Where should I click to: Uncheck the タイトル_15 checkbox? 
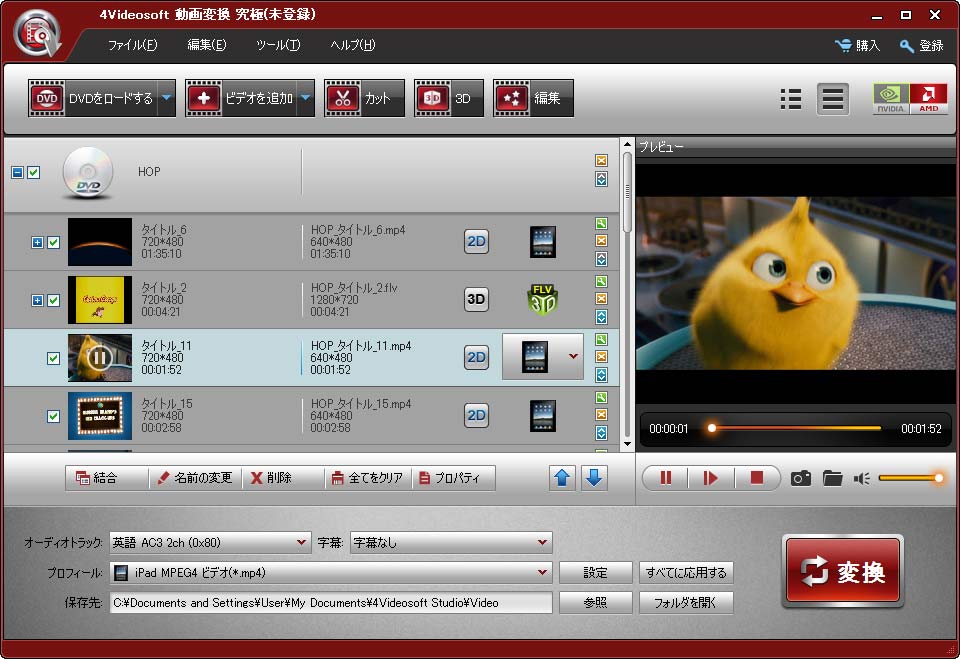click(x=54, y=416)
